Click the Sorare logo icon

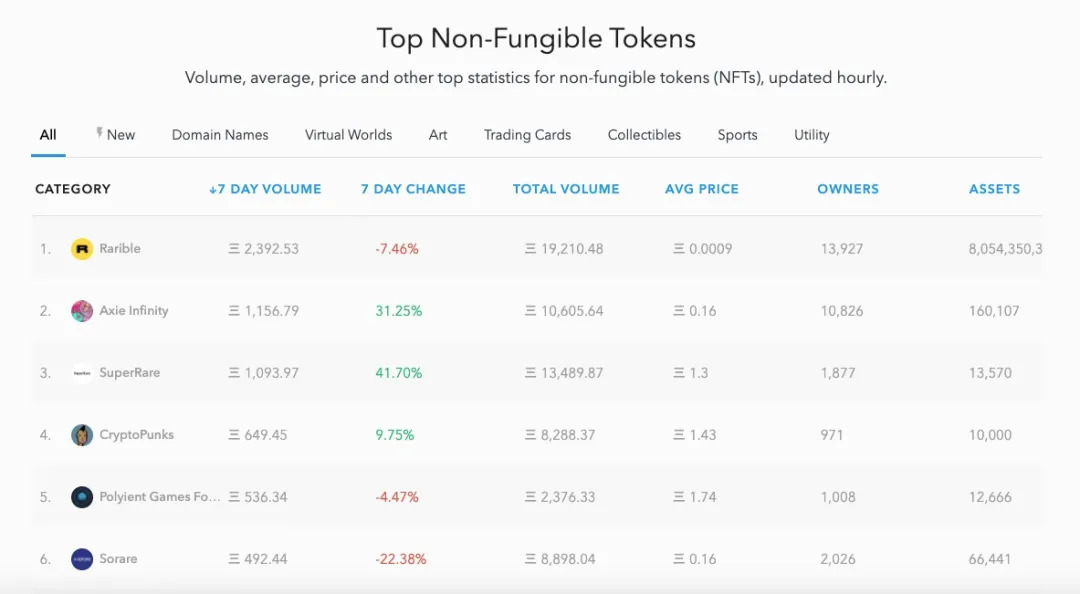click(82, 559)
